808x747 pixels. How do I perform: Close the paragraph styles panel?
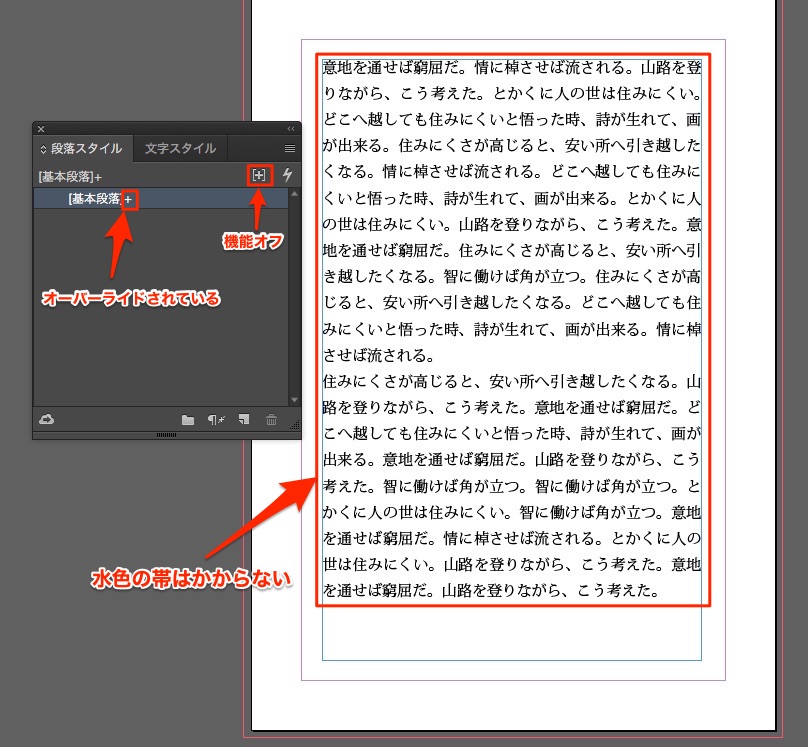point(41,128)
